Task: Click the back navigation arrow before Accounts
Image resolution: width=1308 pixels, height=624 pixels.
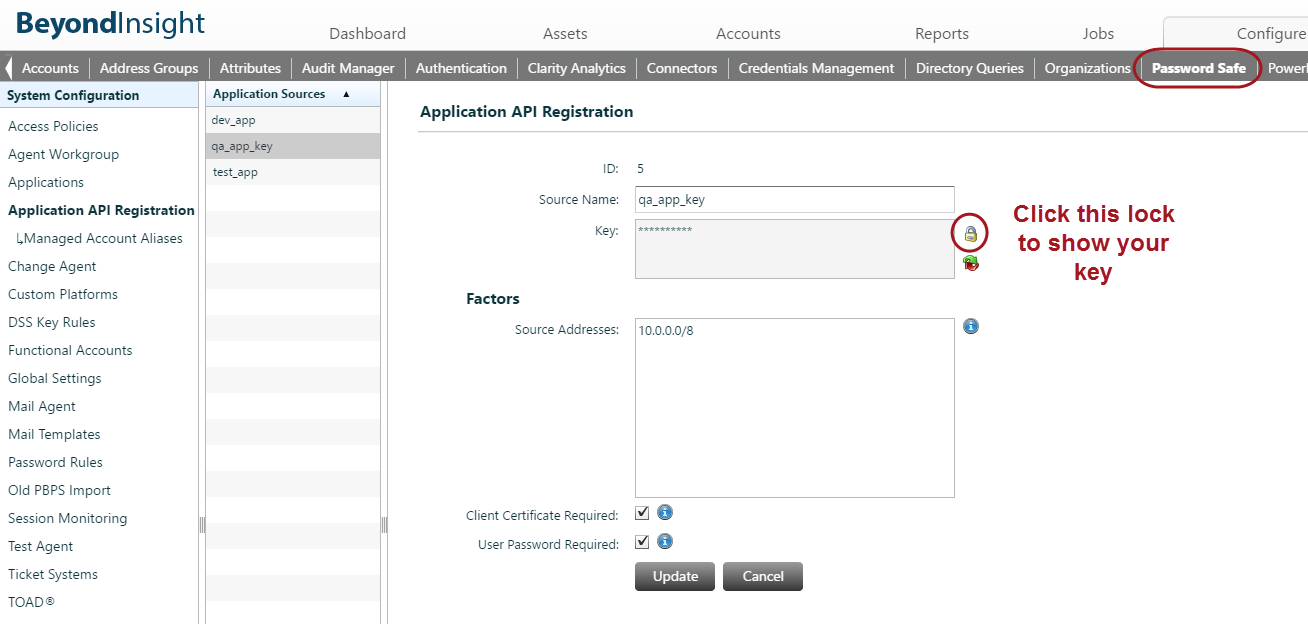Action: pyautogui.click(x=8, y=67)
